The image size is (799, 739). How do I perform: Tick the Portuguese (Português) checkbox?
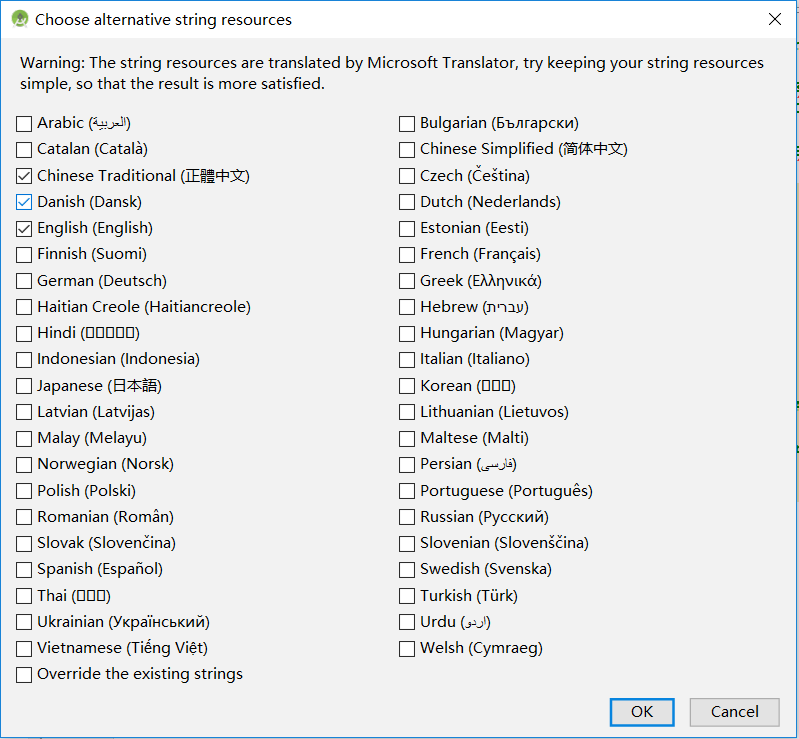(407, 491)
